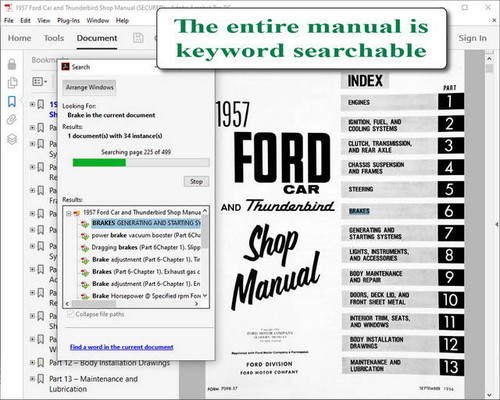The height and width of the screenshot is (400, 500).
Task: Open the File menu
Action: point(9,21)
